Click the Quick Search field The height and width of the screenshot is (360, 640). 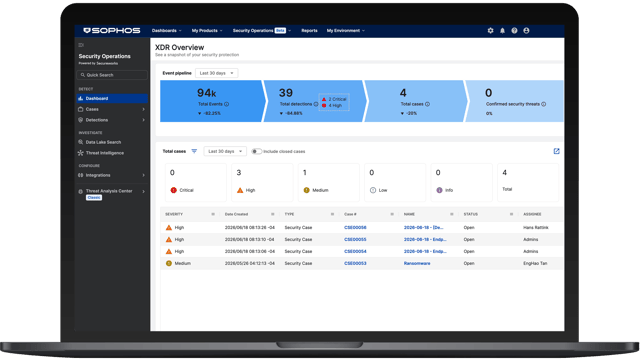click(x=112, y=75)
